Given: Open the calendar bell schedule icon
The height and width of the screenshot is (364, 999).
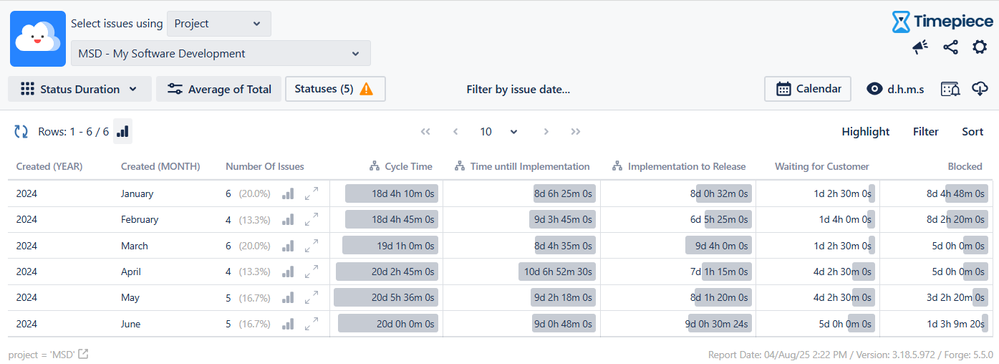Looking at the screenshot, I should [x=951, y=89].
